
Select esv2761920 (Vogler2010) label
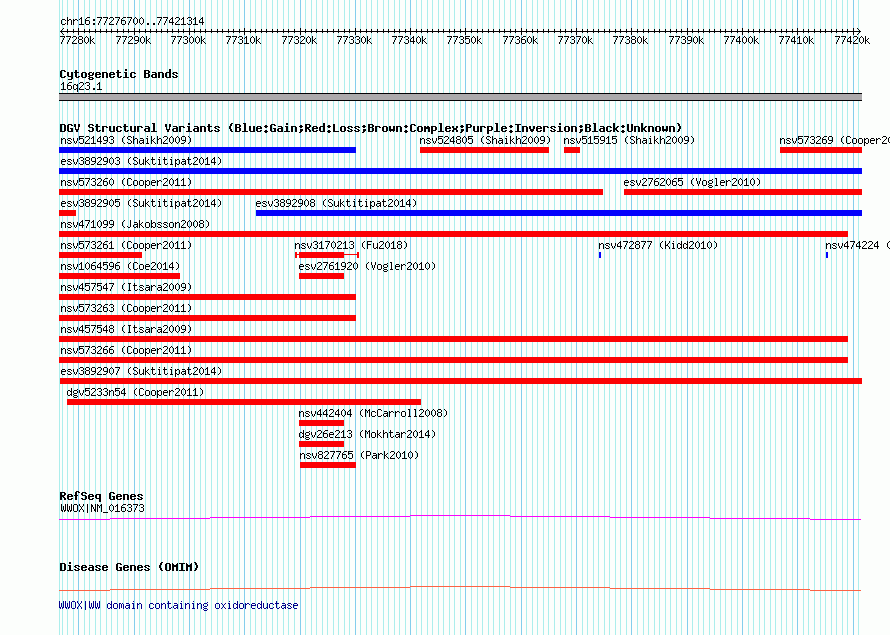pos(367,266)
